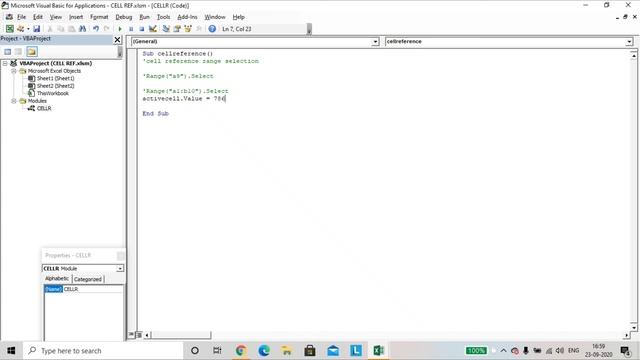
Task: Collapse the VBAProject (CELL REF.xlsm) node
Action: [5, 63]
